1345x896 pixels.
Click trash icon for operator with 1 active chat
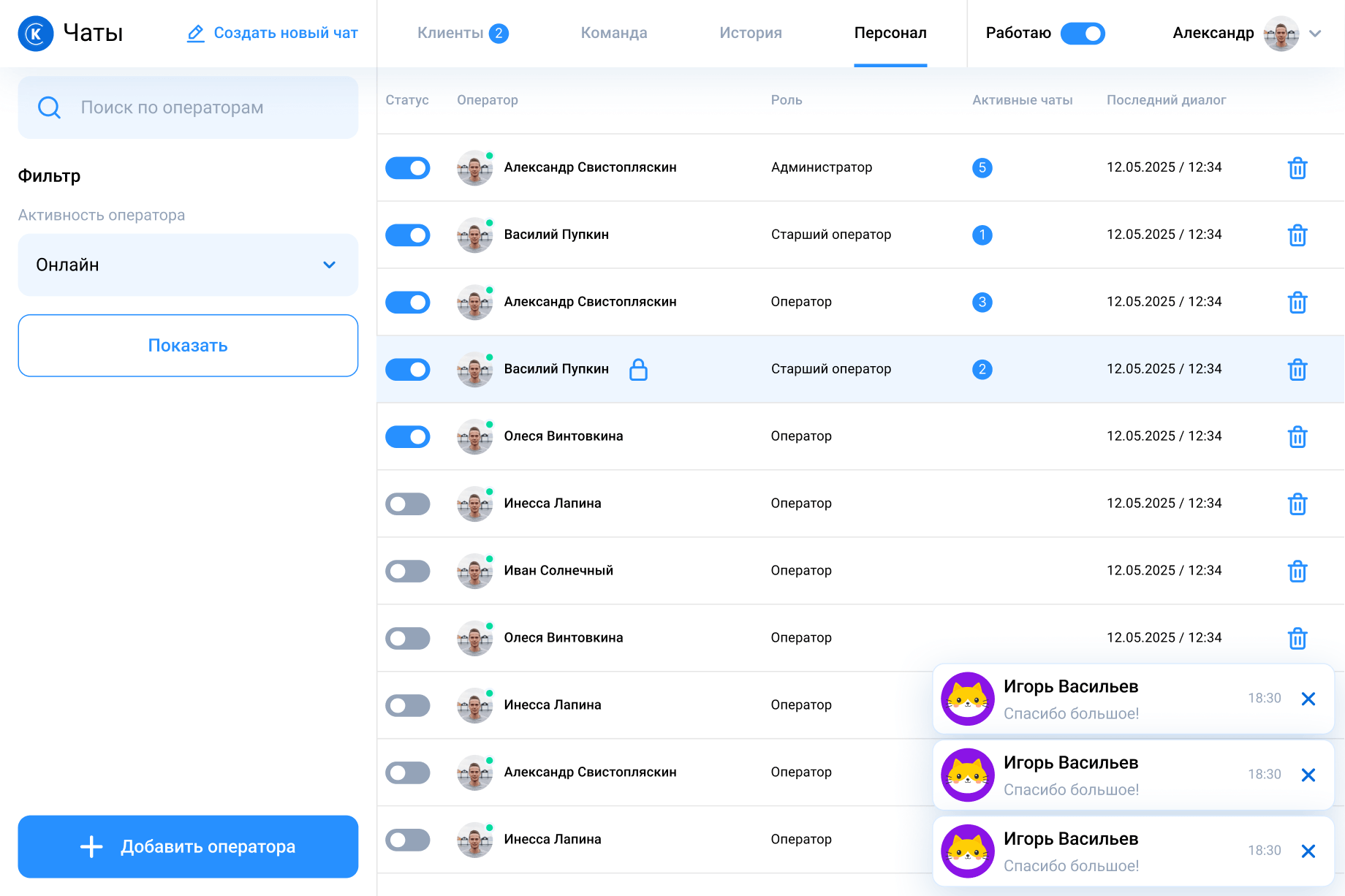(1297, 235)
